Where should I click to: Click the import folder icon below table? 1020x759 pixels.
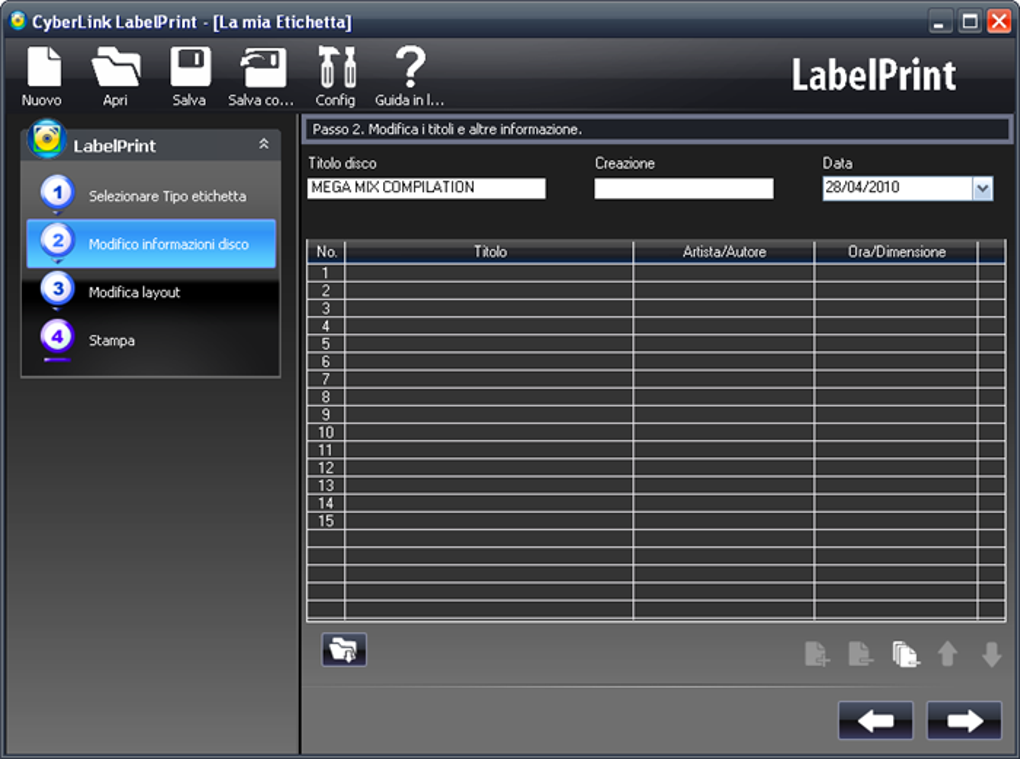pos(344,650)
